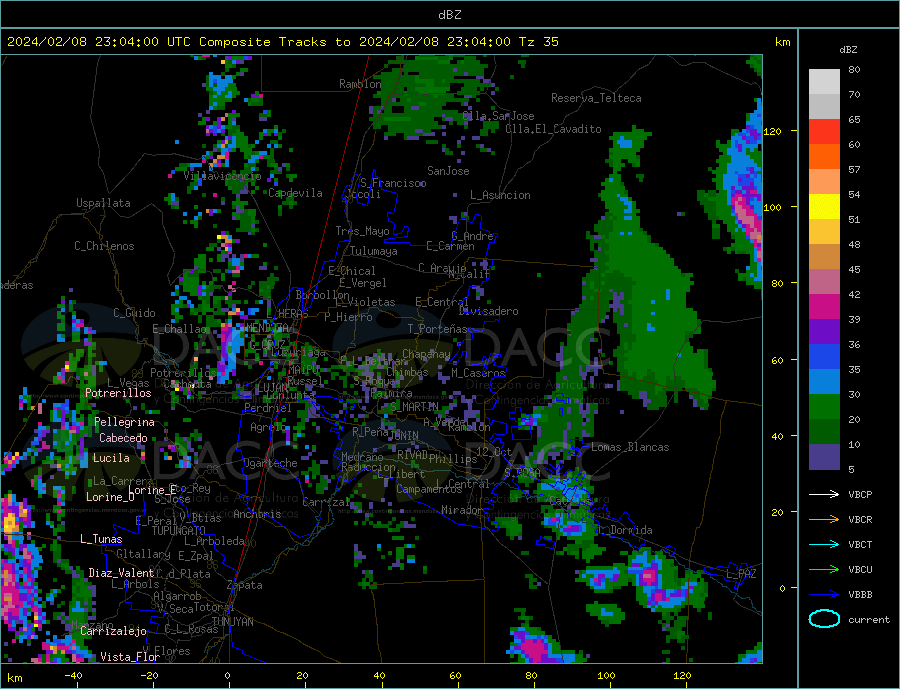The height and width of the screenshot is (689, 900).
Task: Pick the purple swatch between 39 and 36 dBZ
Action: point(824,332)
